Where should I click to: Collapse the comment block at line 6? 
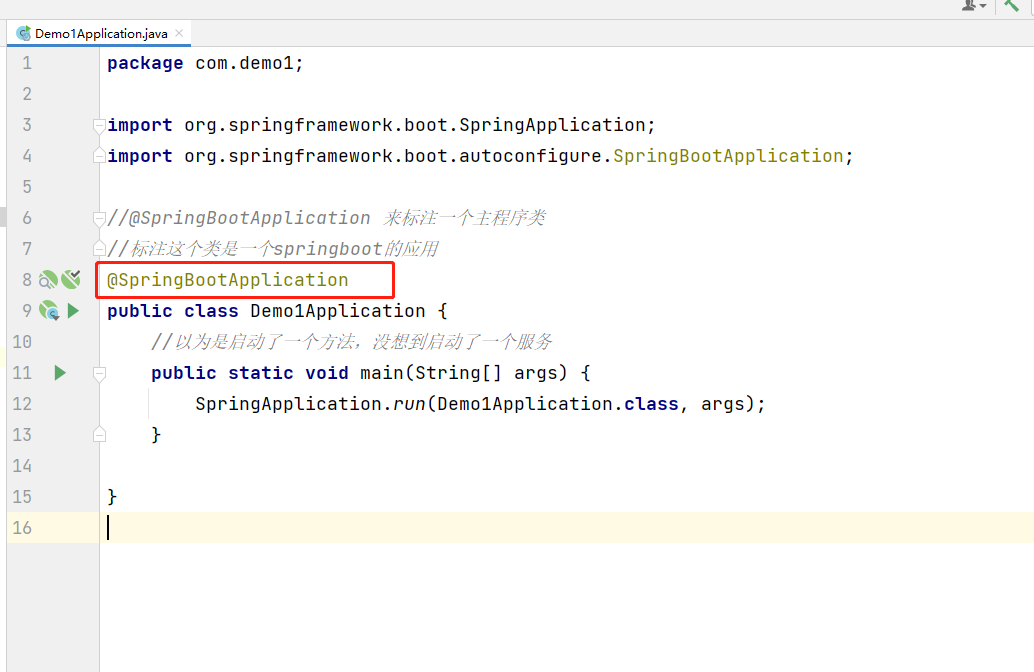tap(99, 218)
